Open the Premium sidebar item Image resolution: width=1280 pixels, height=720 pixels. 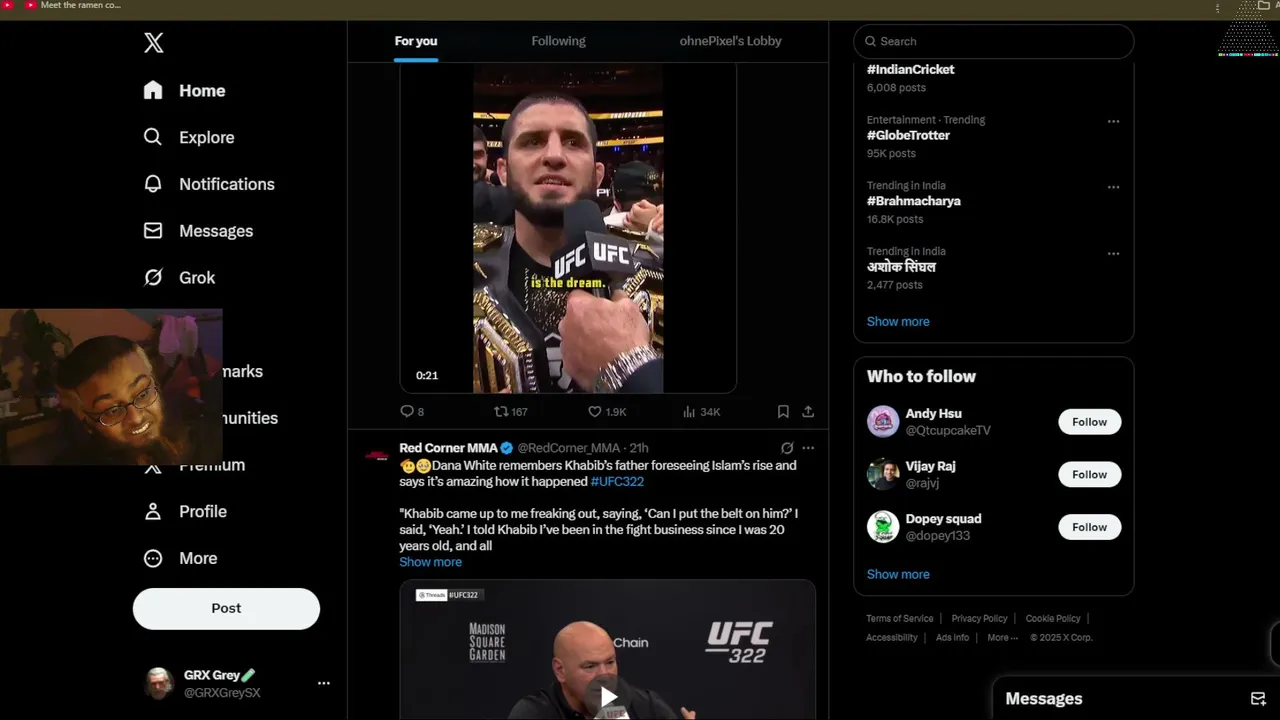tap(194, 465)
